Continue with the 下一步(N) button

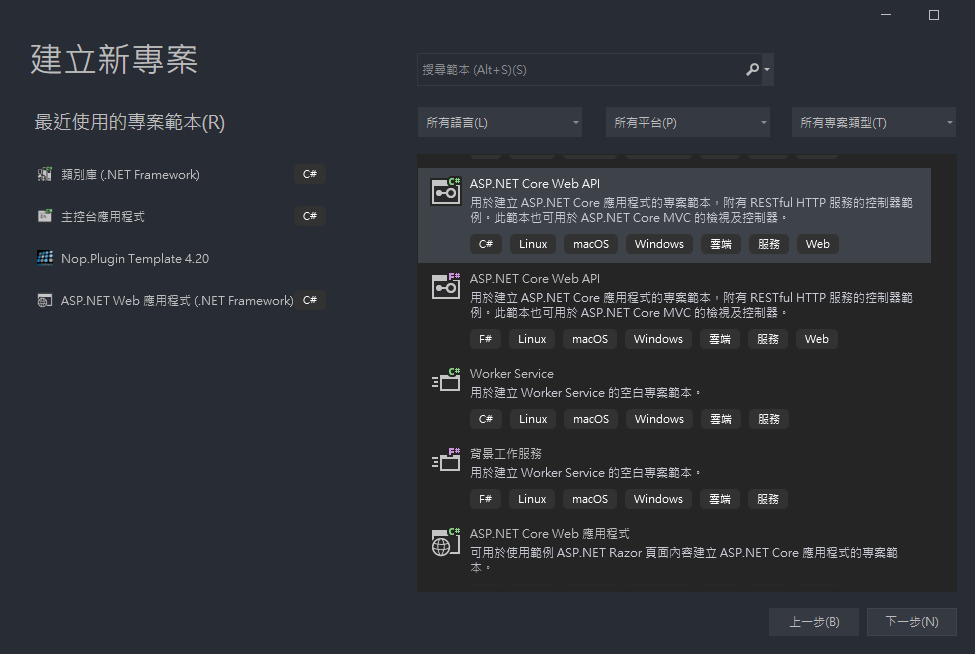coord(912,622)
